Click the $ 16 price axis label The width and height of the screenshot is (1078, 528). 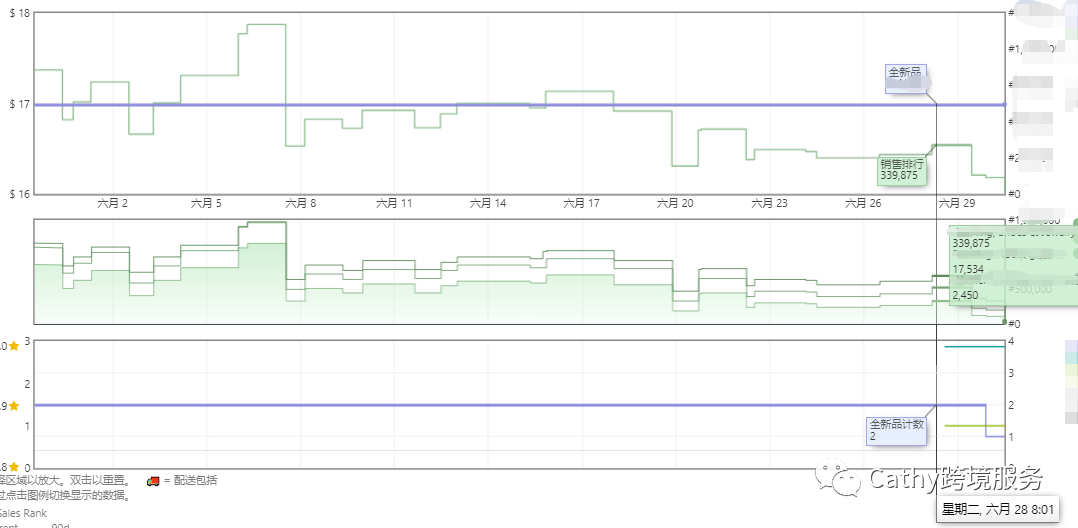[x=20, y=195]
